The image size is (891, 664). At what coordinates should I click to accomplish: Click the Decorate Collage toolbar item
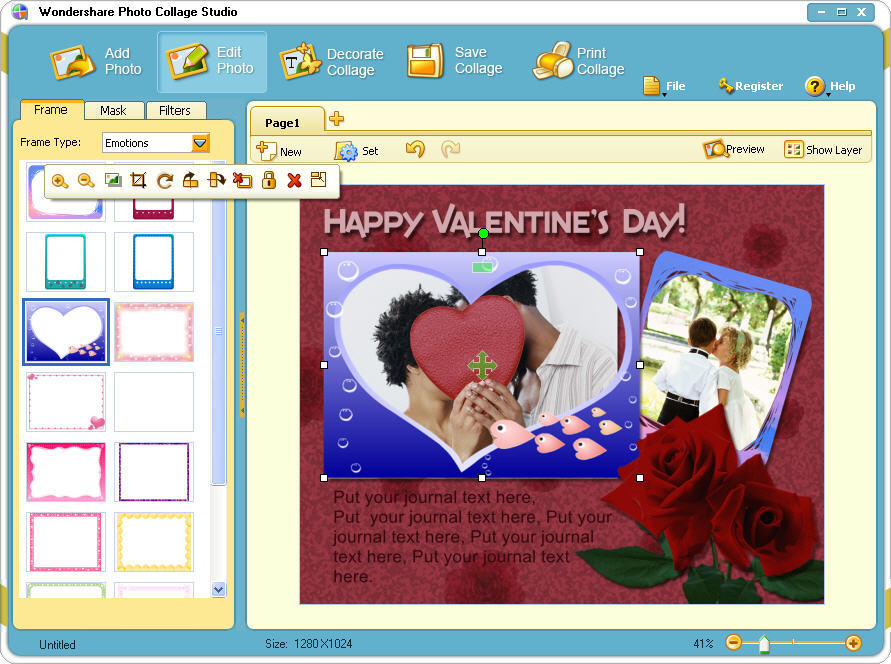[x=331, y=62]
